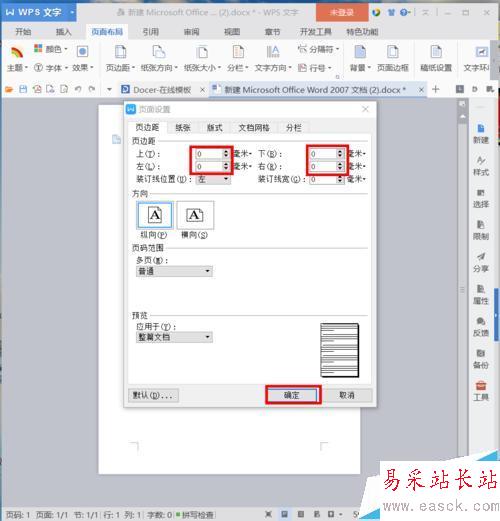
Task: Open the 颜色 theme colors menu
Action: (51, 49)
